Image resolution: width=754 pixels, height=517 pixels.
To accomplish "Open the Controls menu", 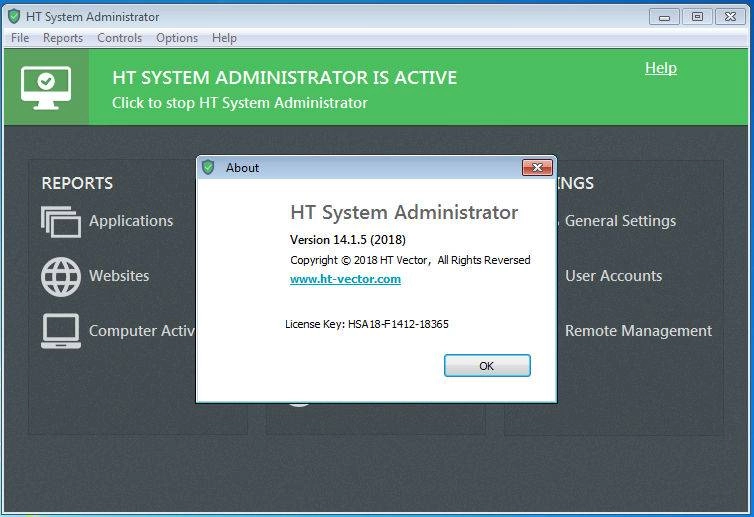I will pos(119,38).
